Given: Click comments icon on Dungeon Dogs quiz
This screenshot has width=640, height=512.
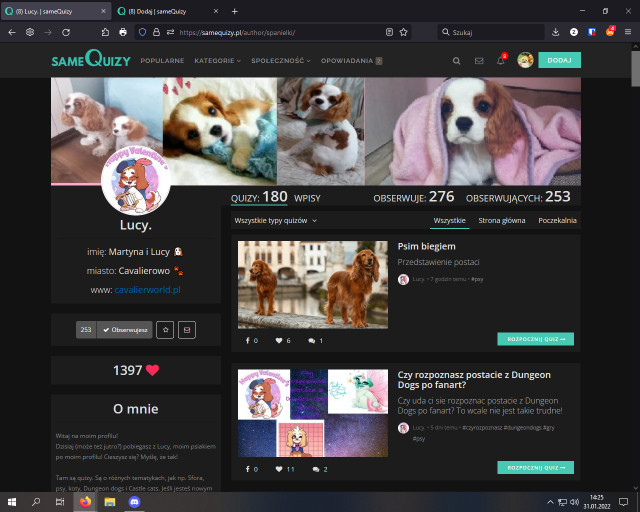Looking at the screenshot, I should tap(316, 469).
